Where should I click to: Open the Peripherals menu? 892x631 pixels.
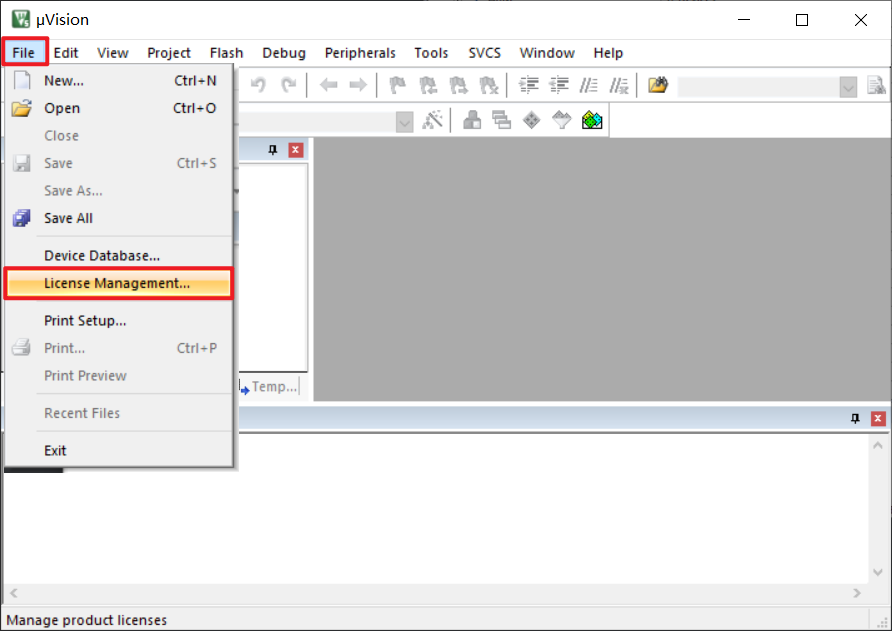(x=360, y=53)
